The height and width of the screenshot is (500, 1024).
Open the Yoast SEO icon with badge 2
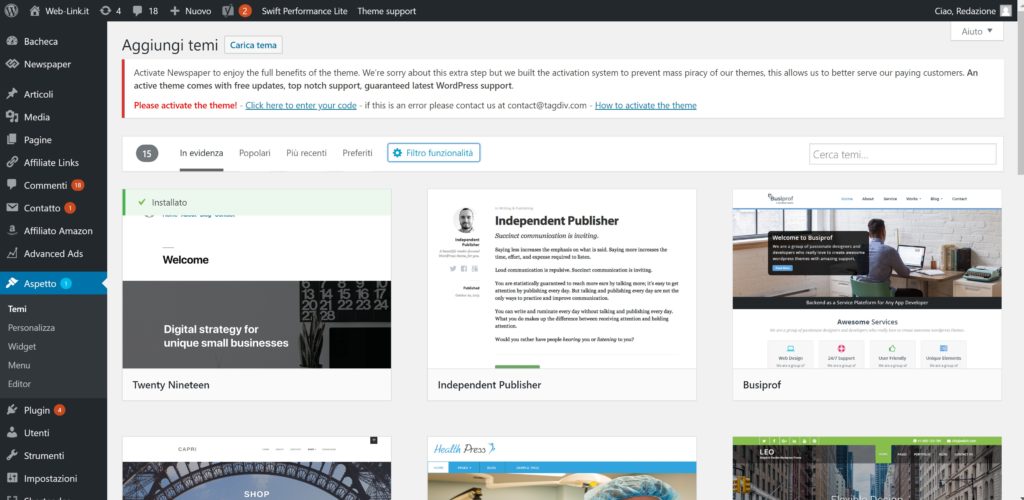[x=228, y=10]
